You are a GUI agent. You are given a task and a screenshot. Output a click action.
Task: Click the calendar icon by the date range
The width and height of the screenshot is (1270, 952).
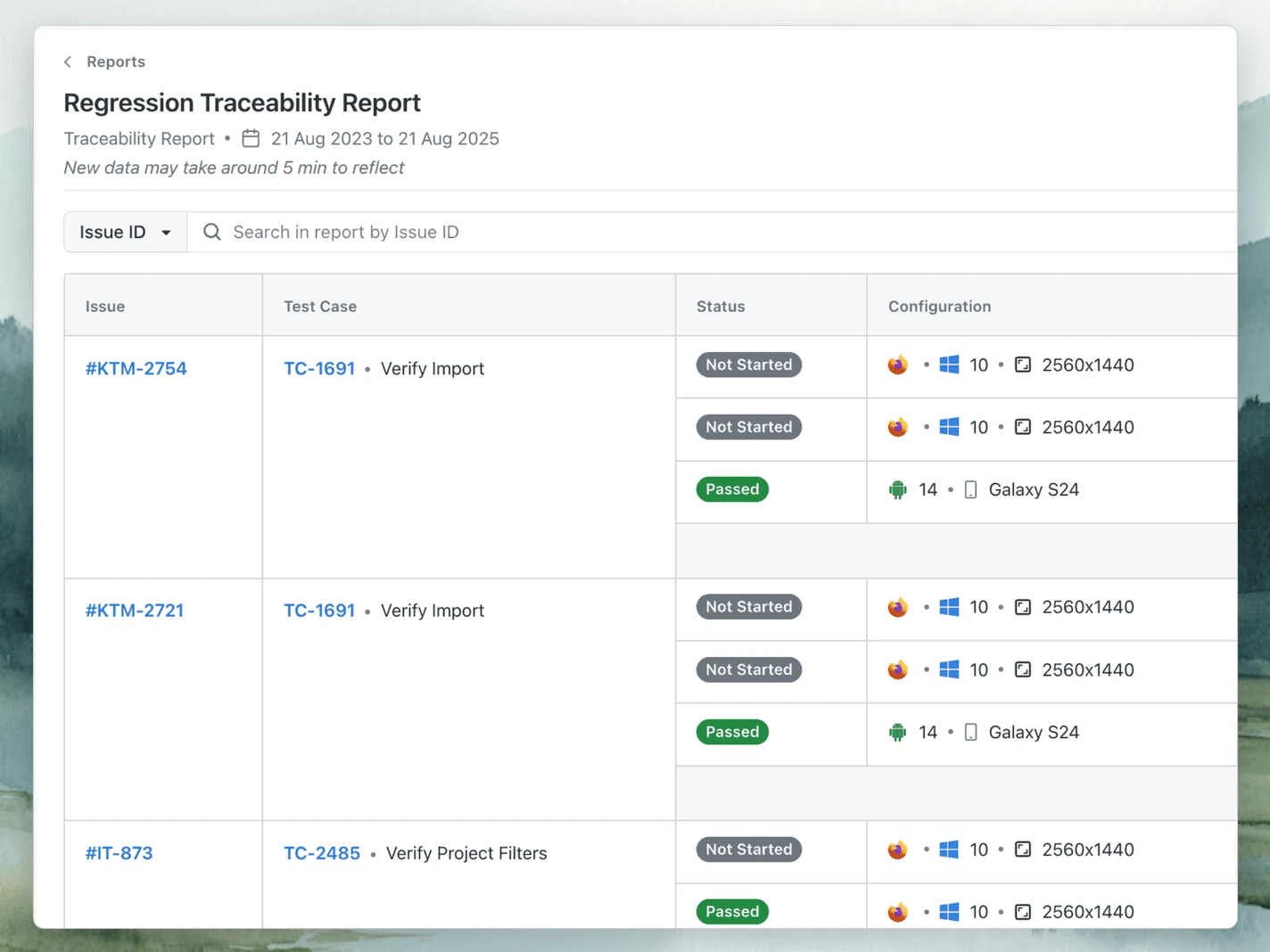point(251,138)
